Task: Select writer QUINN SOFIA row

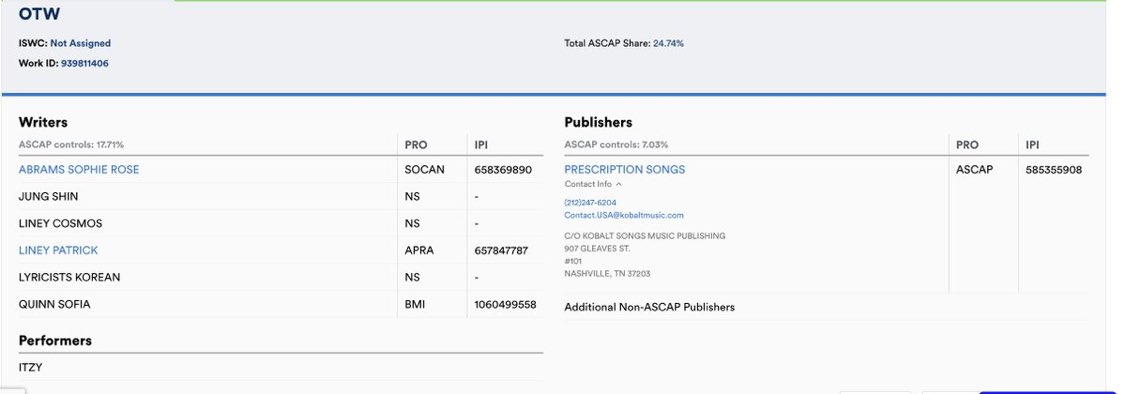Action: [x=281, y=304]
